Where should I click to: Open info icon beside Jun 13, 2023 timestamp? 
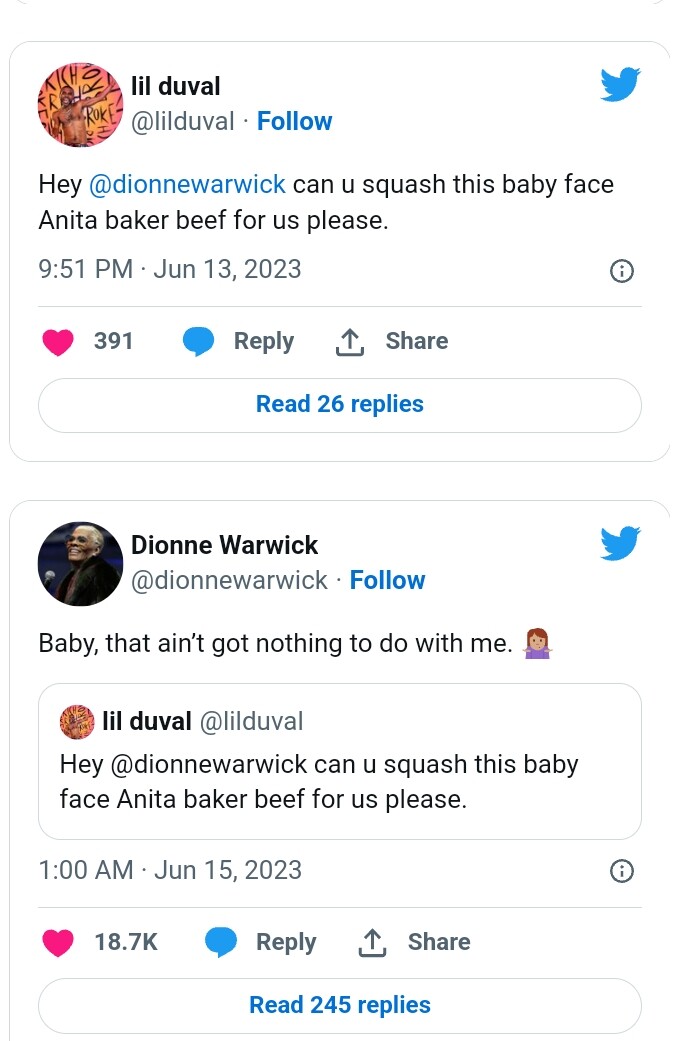tap(622, 271)
